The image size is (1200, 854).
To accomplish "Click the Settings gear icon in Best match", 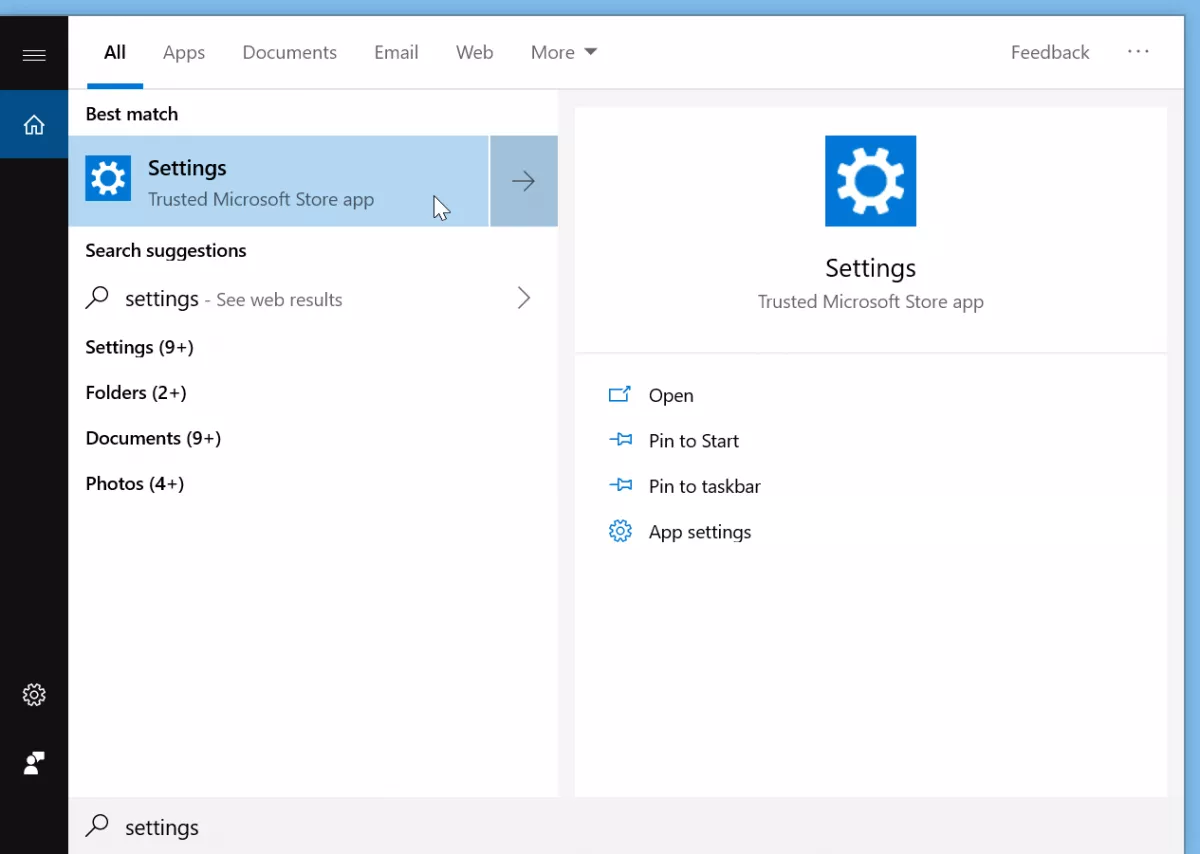I will tap(108, 179).
